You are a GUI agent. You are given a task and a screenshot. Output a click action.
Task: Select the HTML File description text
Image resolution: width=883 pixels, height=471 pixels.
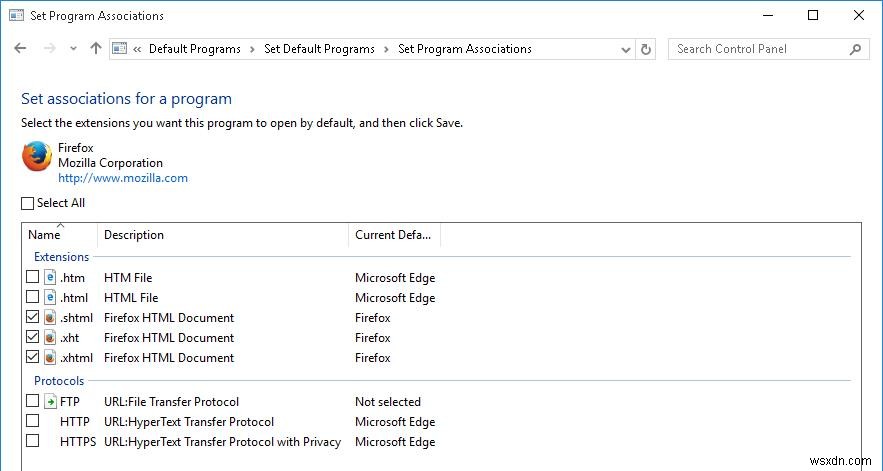tap(131, 297)
